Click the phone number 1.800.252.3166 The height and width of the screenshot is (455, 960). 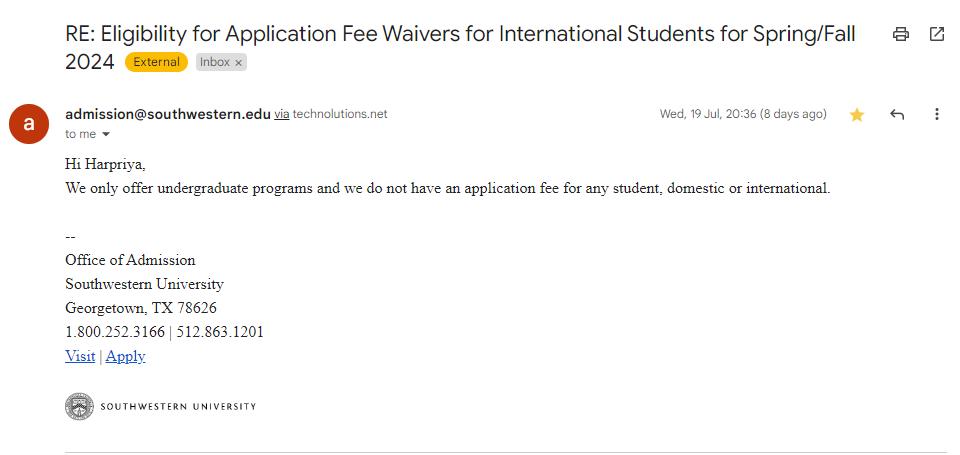click(115, 332)
